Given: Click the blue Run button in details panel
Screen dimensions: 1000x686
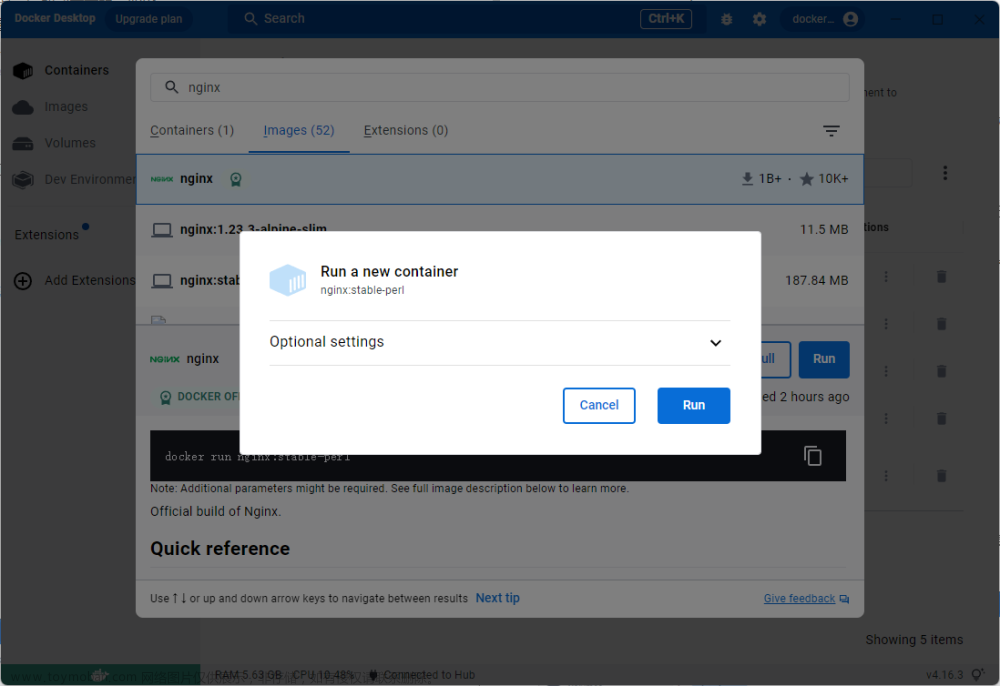Looking at the screenshot, I should [x=824, y=359].
